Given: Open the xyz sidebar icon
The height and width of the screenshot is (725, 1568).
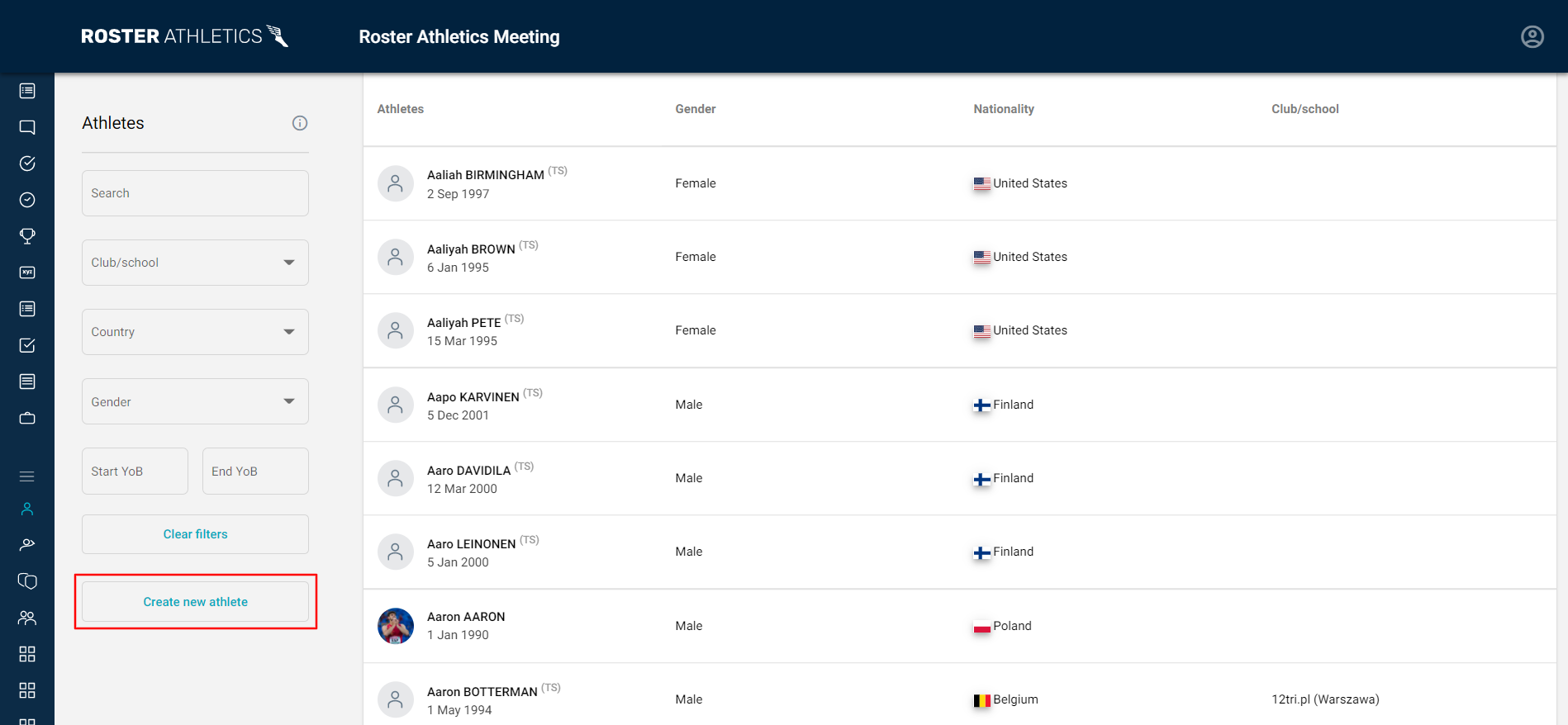Looking at the screenshot, I should coord(27,272).
